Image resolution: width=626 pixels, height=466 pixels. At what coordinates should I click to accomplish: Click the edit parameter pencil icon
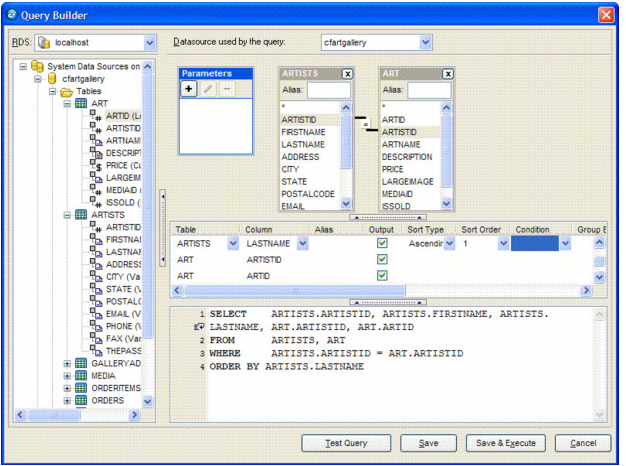[x=208, y=90]
